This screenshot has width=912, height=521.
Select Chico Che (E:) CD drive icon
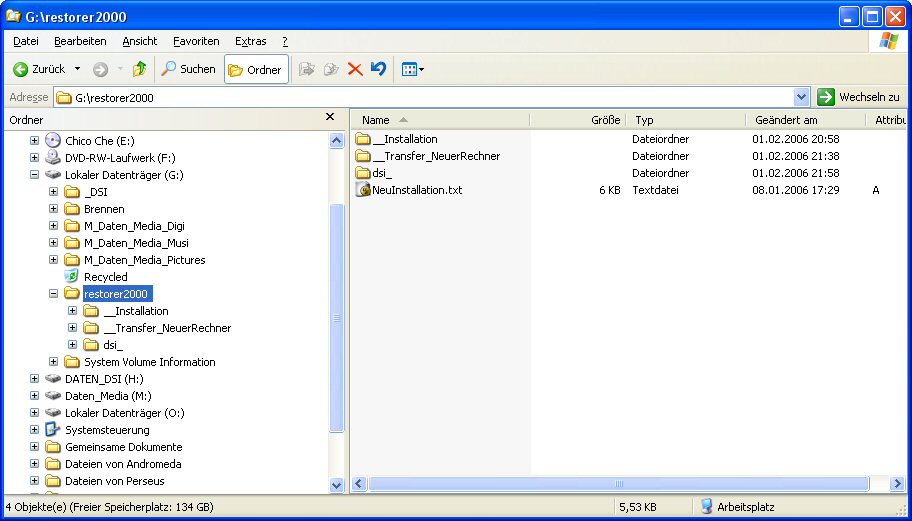click(x=53, y=140)
